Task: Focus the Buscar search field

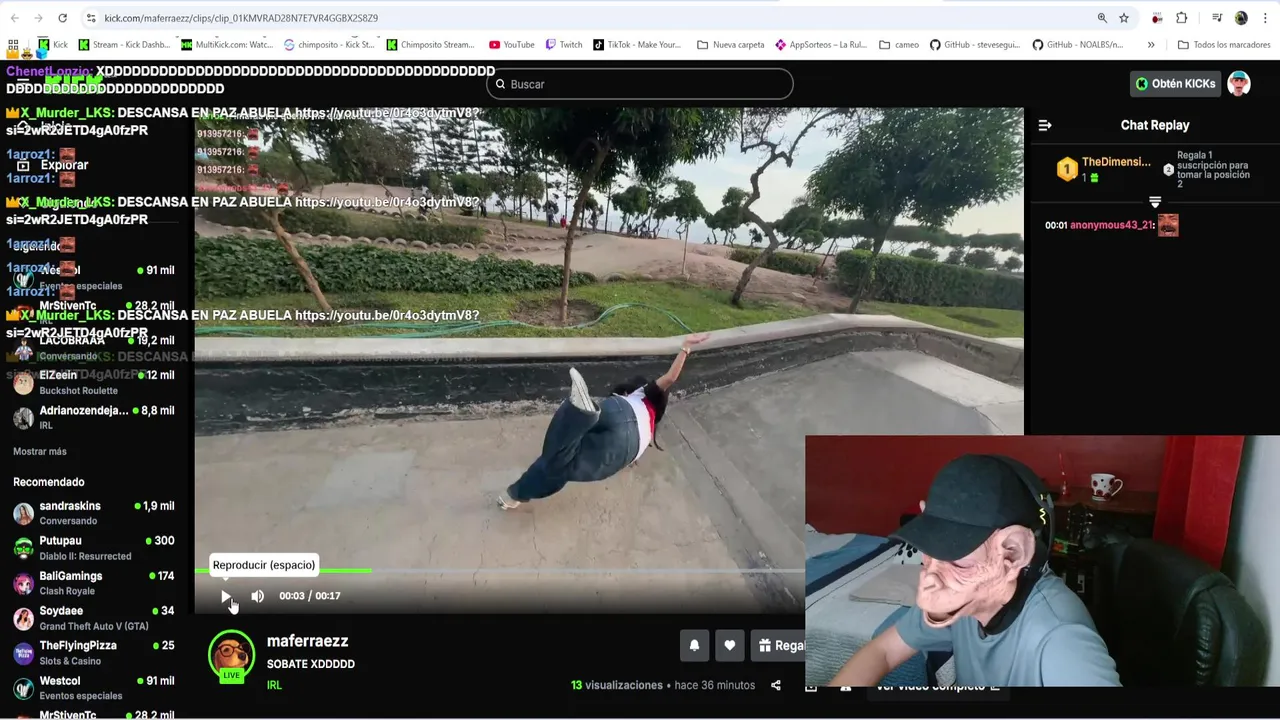Action: click(x=640, y=84)
